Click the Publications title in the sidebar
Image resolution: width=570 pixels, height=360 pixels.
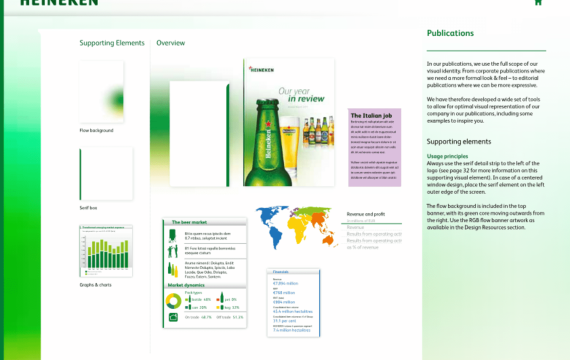tap(450, 33)
